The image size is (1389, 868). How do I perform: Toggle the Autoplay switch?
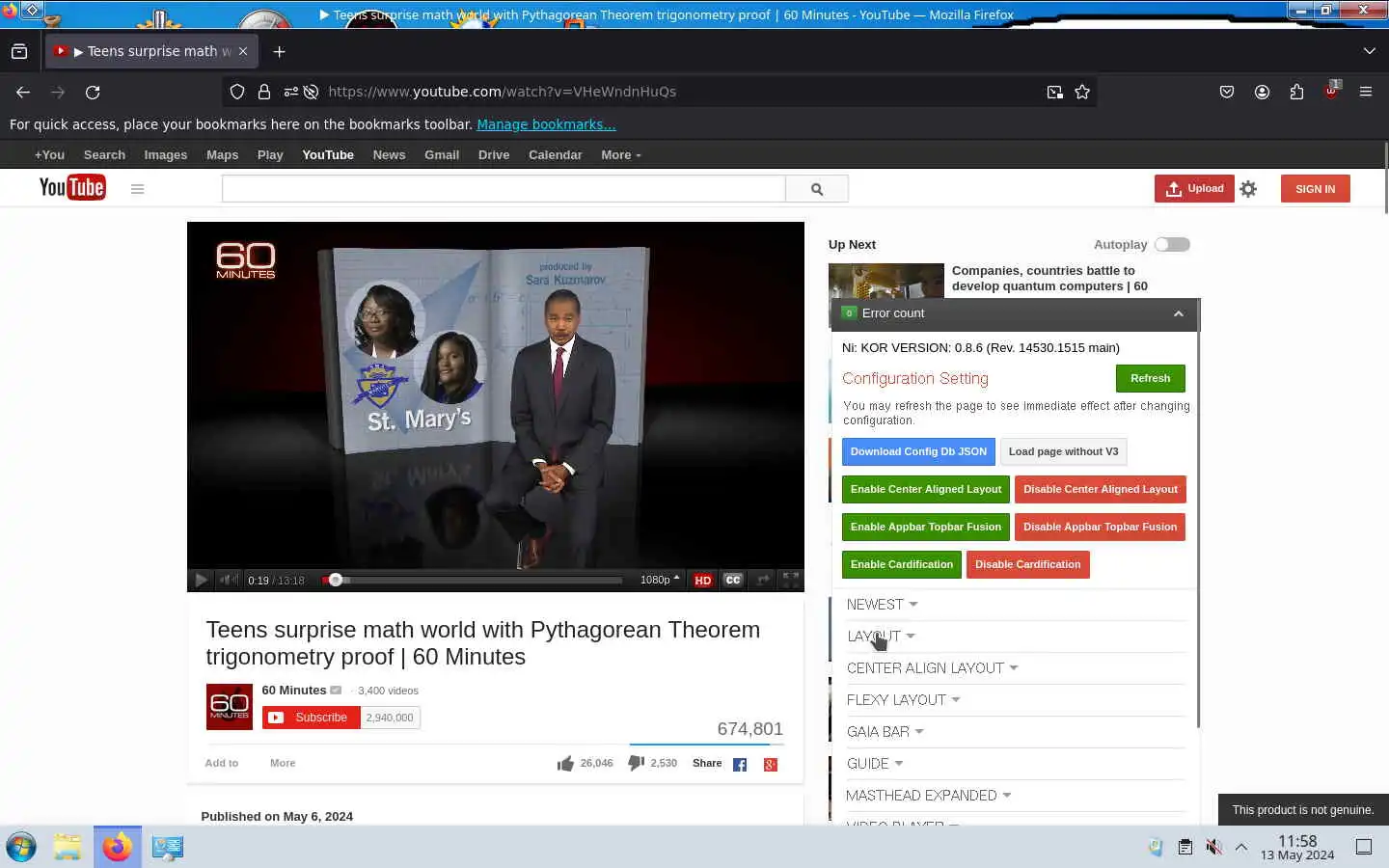tap(1172, 245)
